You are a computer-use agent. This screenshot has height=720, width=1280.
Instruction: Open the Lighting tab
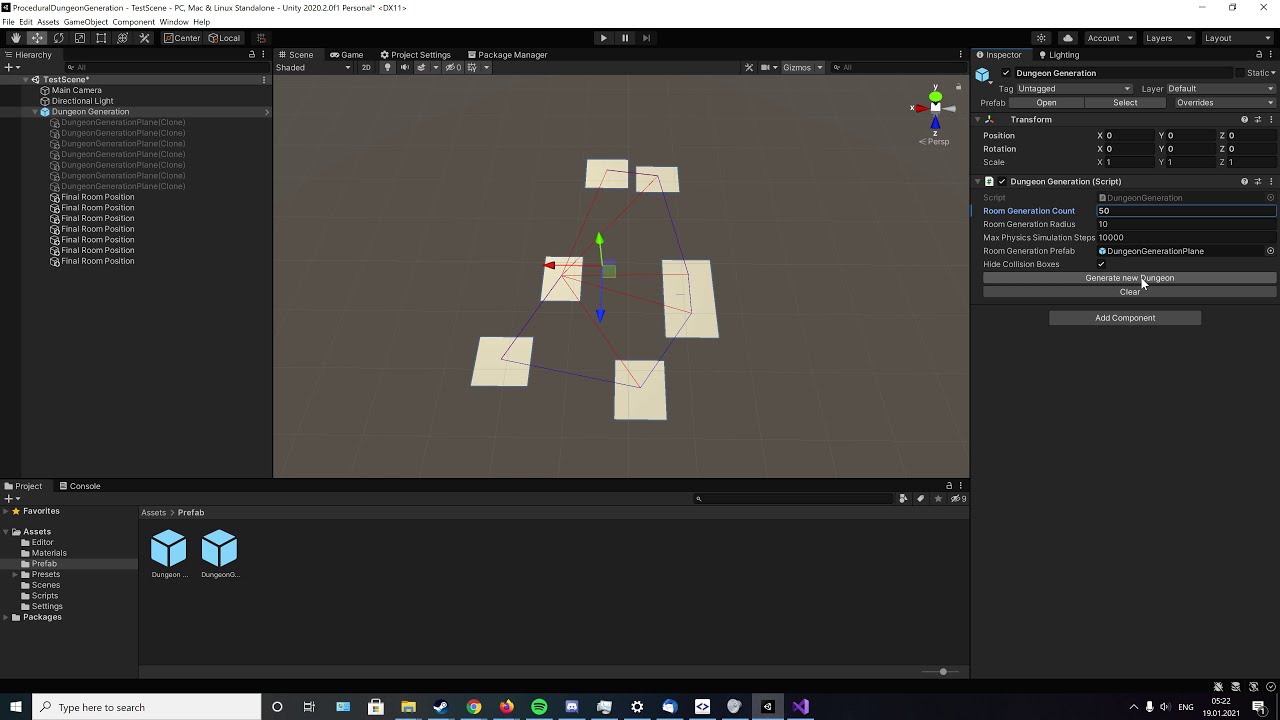tap(1059, 55)
